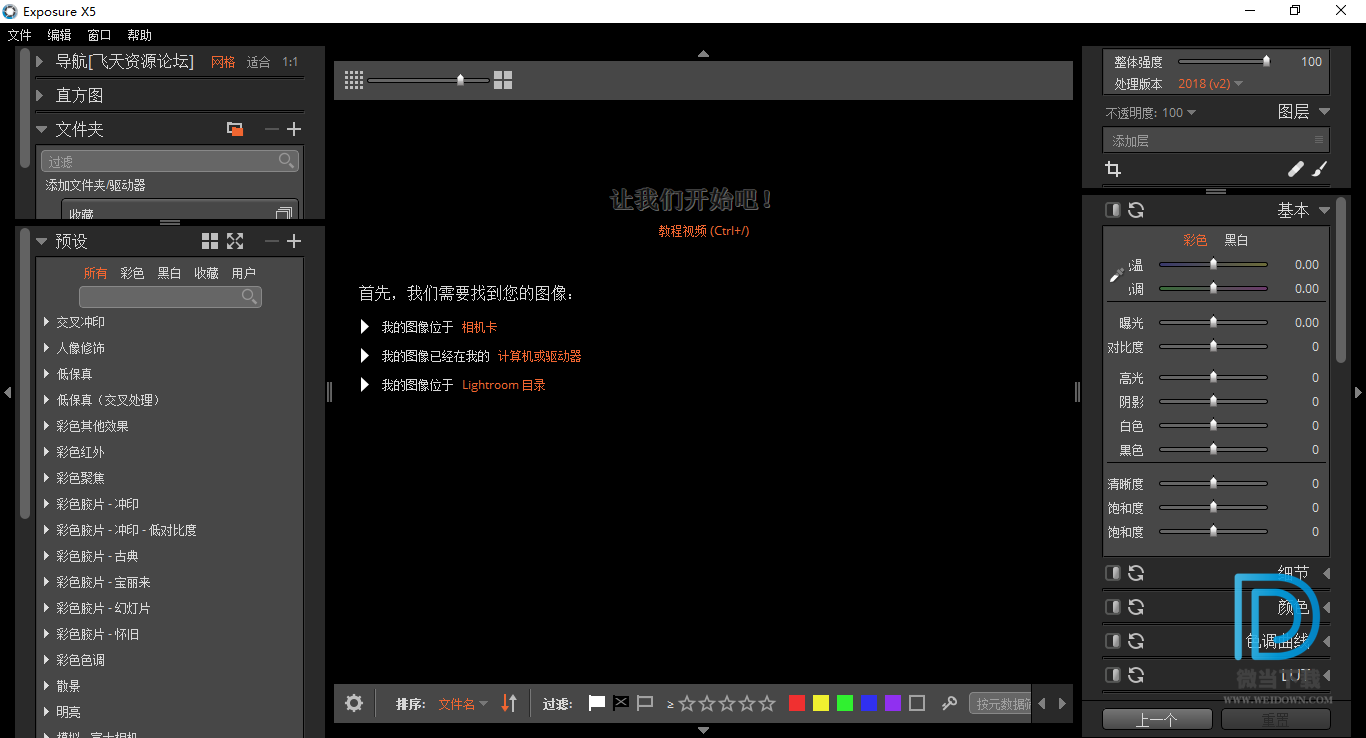The height and width of the screenshot is (738, 1366).
Task: Click the 过滤 folder filter input
Action: tap(169, 161)
